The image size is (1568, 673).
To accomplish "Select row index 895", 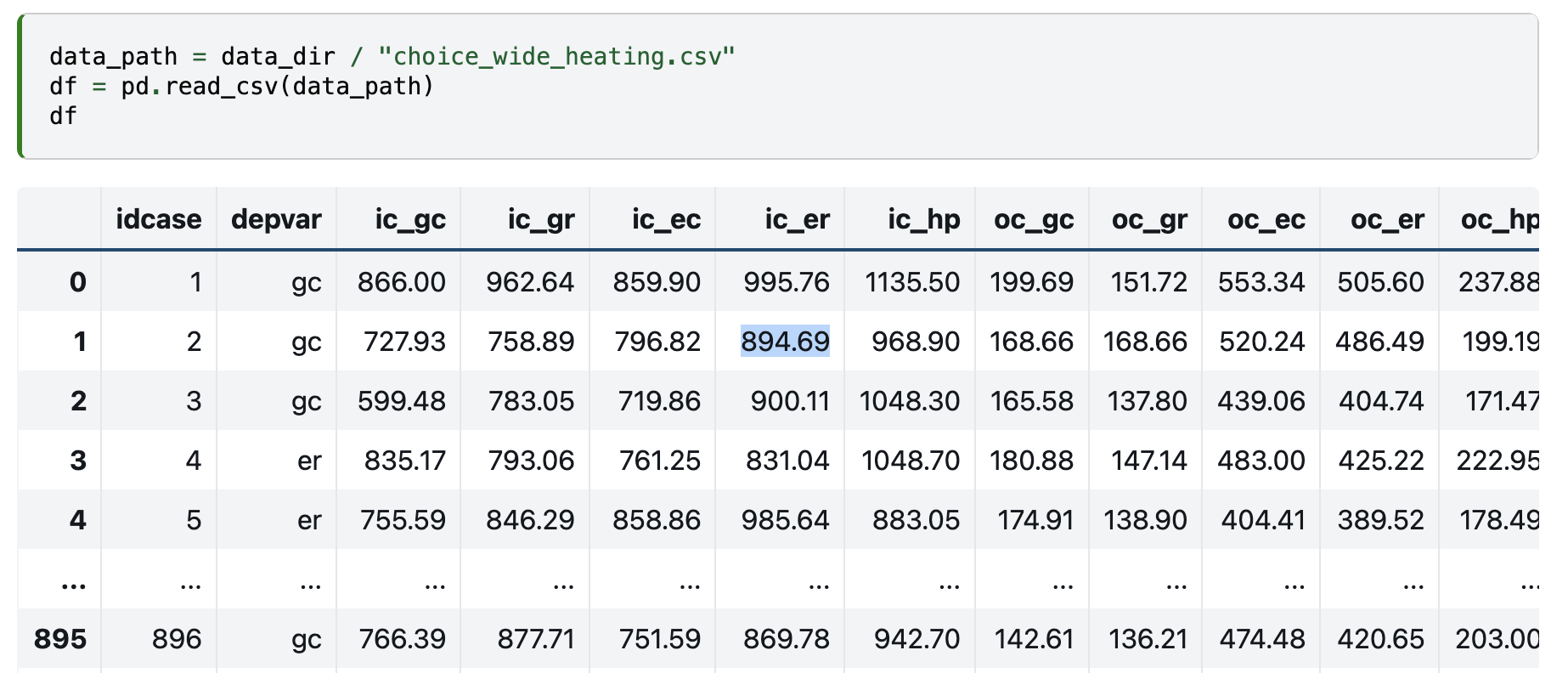I will 60,639.
